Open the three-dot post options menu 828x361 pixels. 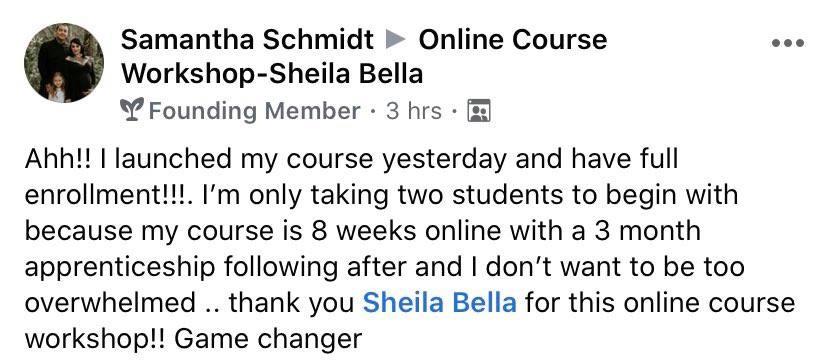[787, 43]
